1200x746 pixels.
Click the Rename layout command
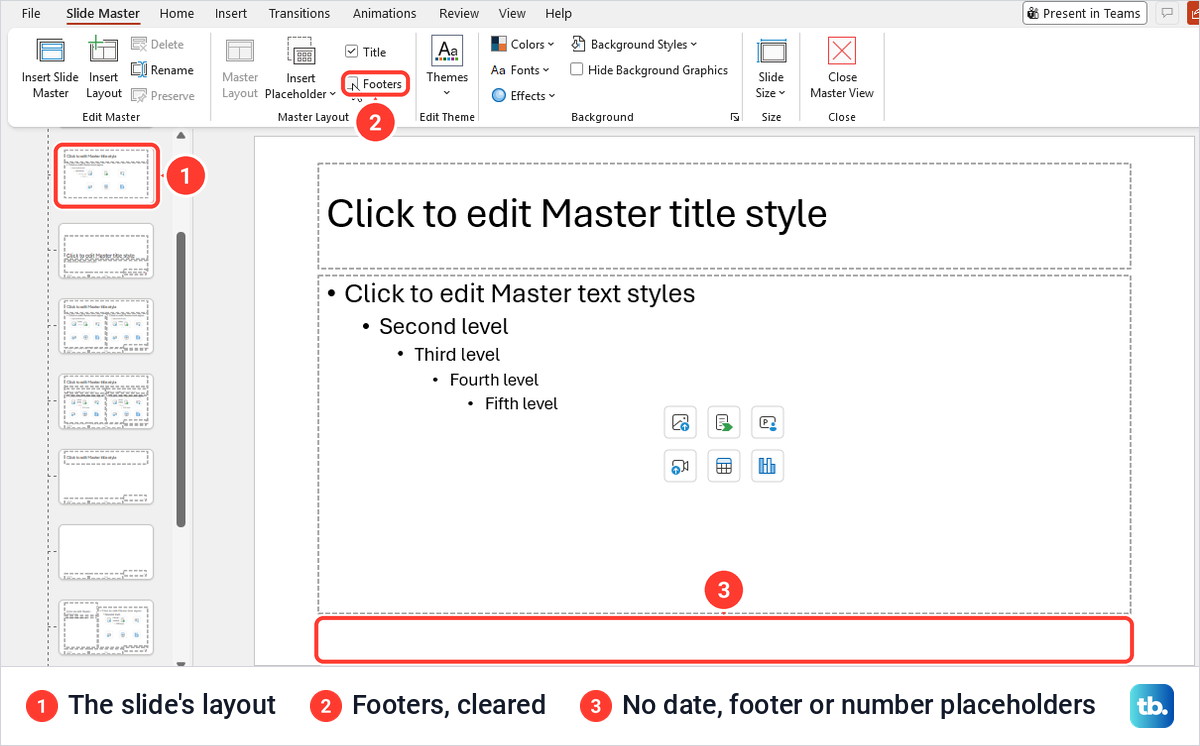coord(162,70)
